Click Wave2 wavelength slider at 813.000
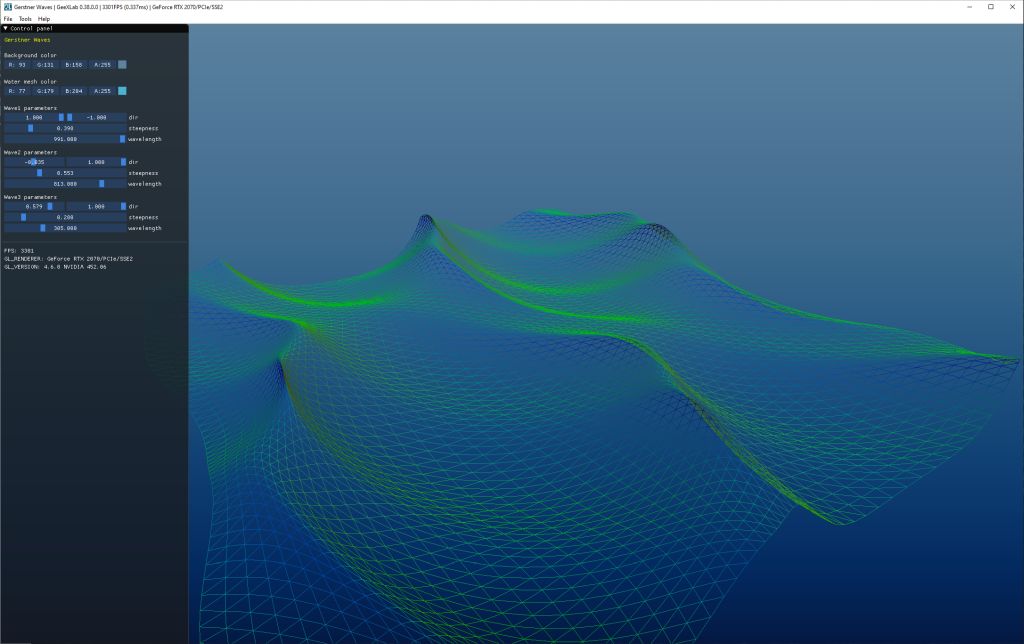 coord(65,184)
